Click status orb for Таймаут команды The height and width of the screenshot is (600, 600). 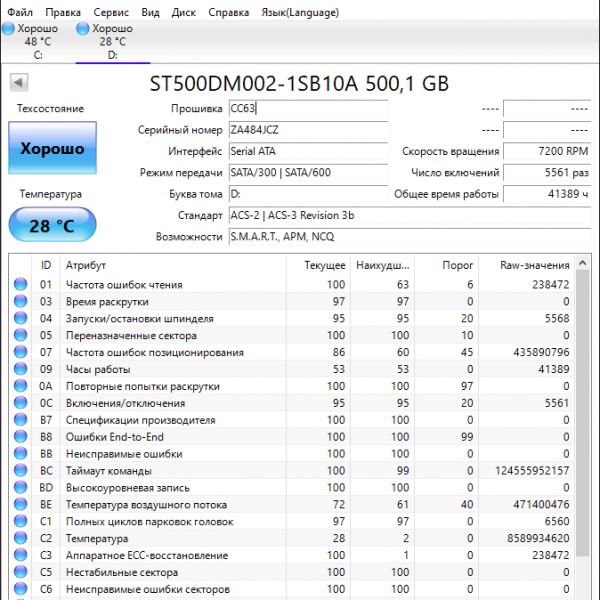(x=20, y=471)
